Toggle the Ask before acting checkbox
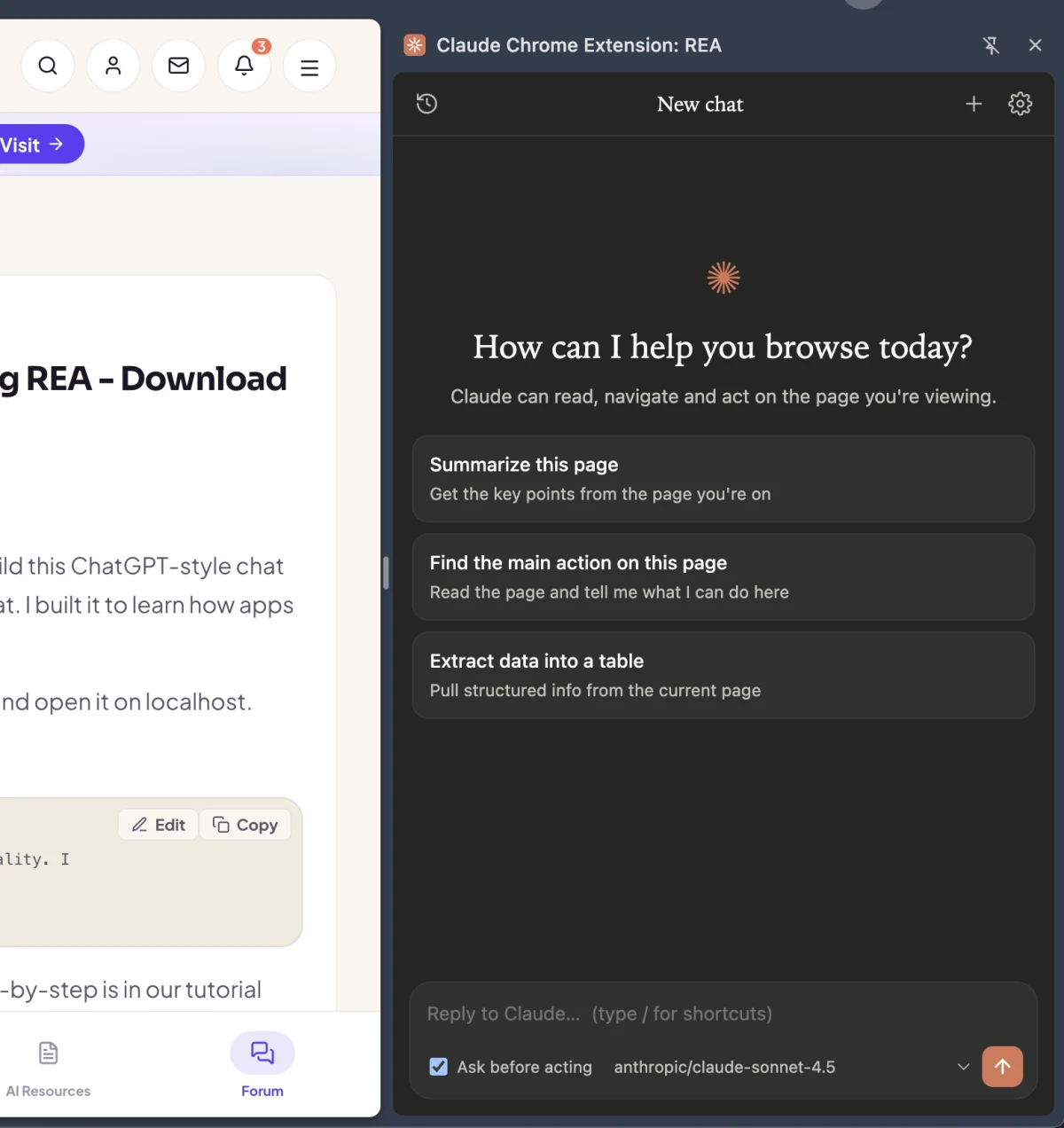The height and width of the screenshot is (1128, 1064). pyautogui.click(x=439, y=1067)
